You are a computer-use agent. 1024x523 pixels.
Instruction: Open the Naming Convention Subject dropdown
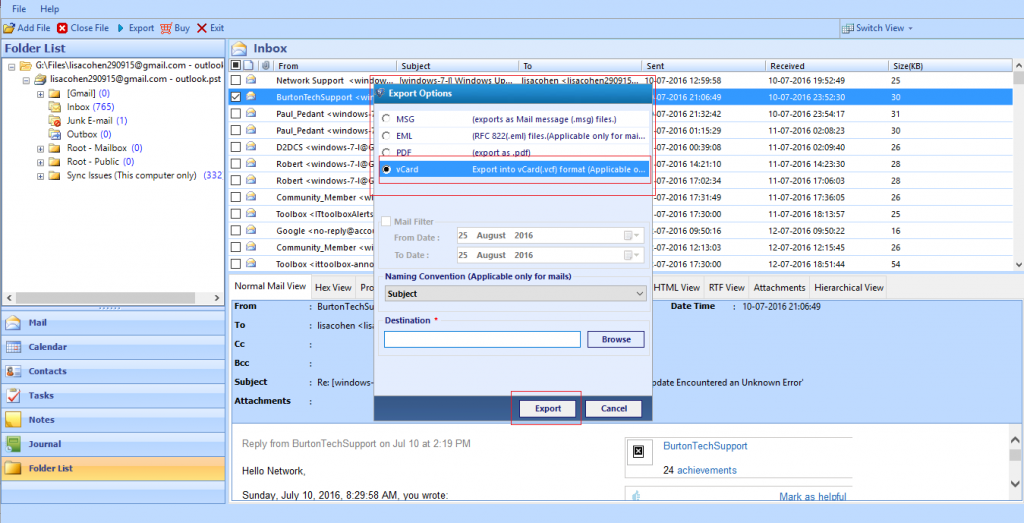pyautogui.click(x=515, y=294)
